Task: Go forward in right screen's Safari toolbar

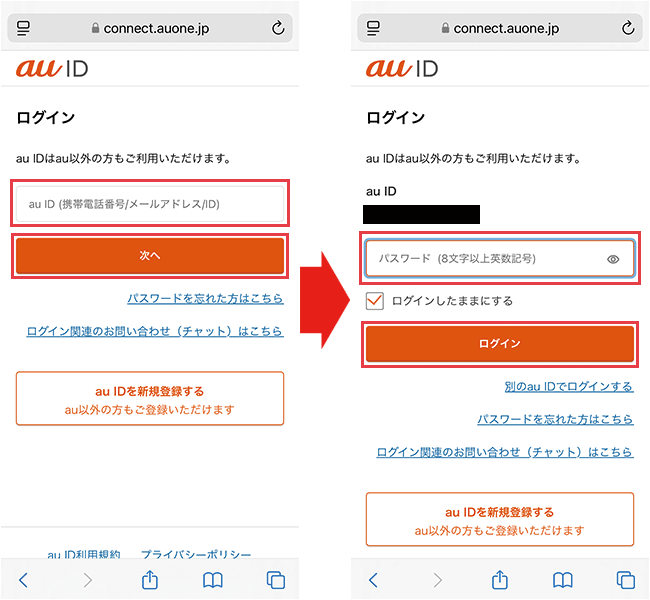Action: pyautogui.click(x=437, y=580)
